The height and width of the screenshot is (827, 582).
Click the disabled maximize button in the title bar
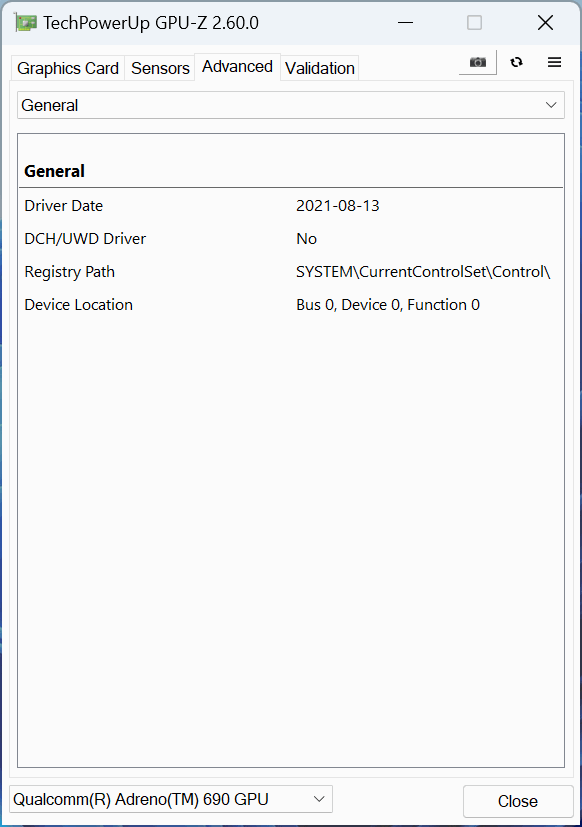474,23
